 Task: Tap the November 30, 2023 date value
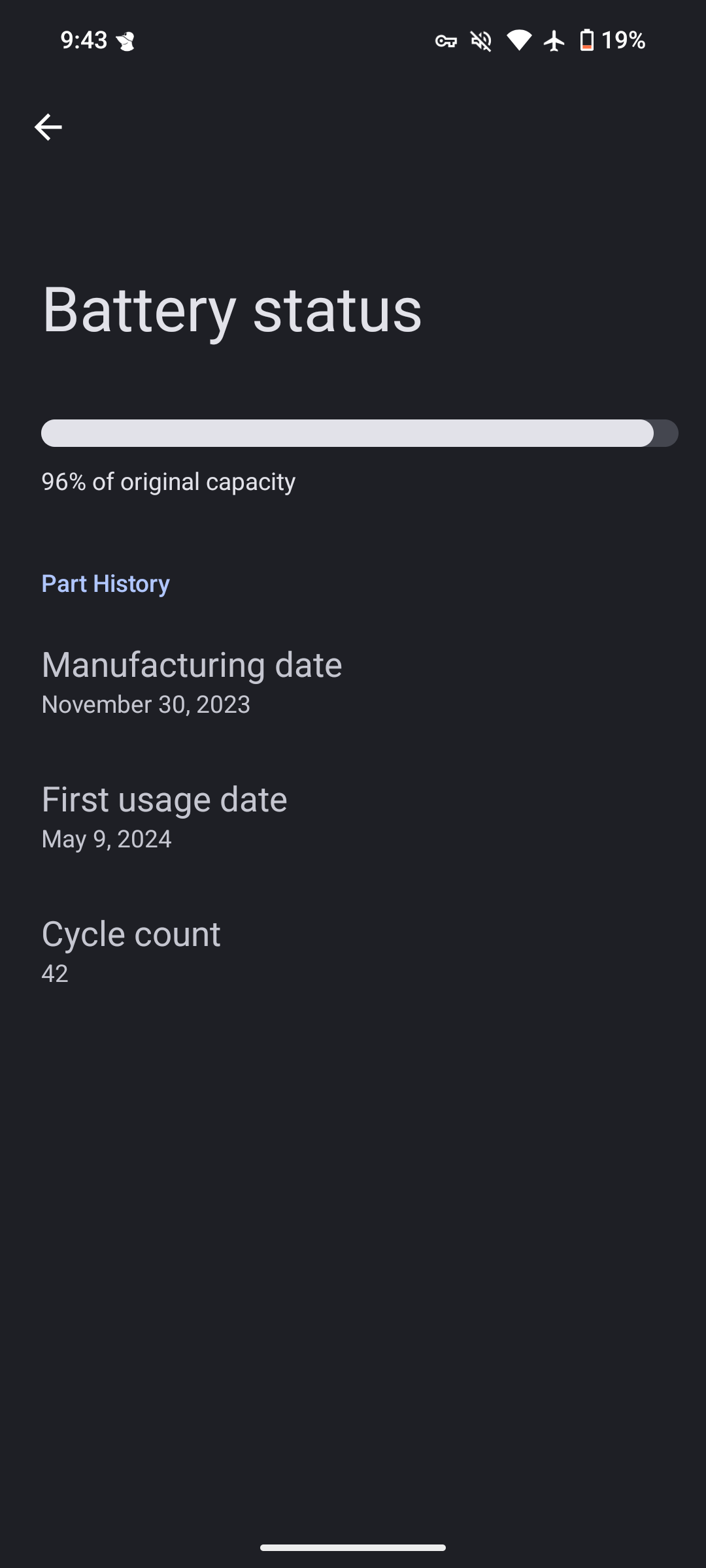tap(146, 704)
